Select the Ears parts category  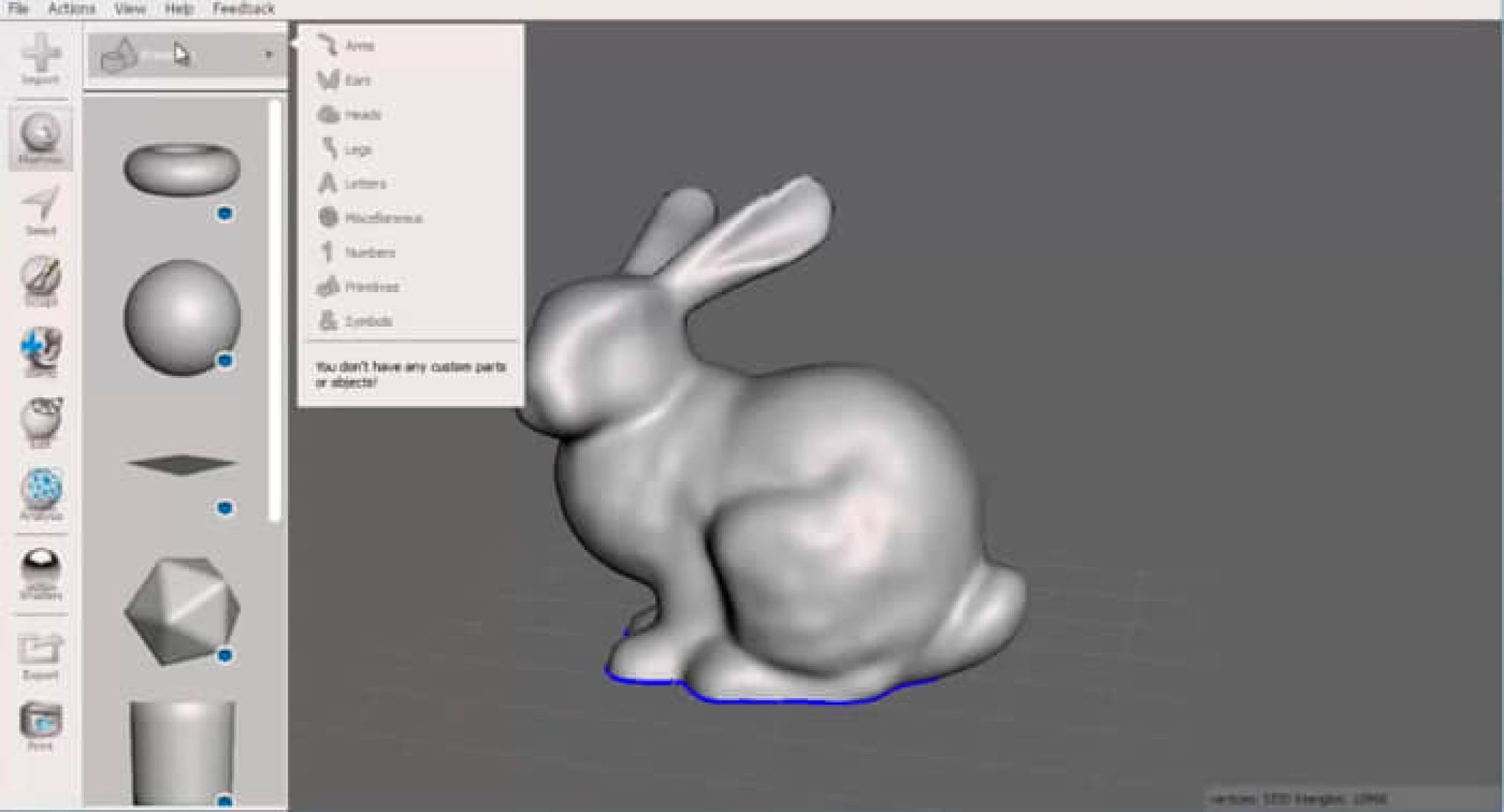359,79
